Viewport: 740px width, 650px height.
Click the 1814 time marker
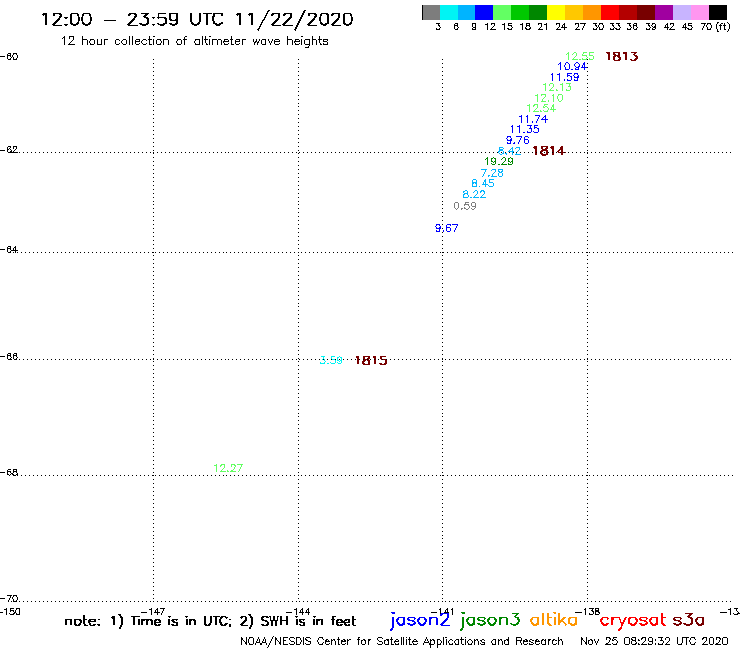(x=548, y=151)
